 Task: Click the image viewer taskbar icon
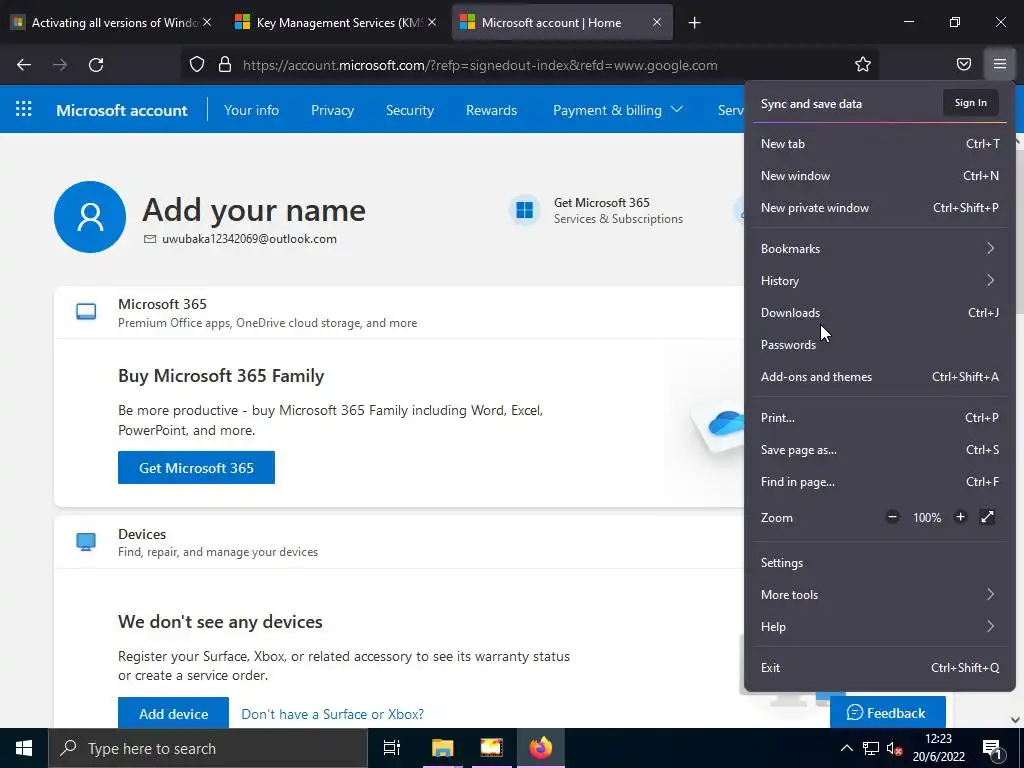491,748
